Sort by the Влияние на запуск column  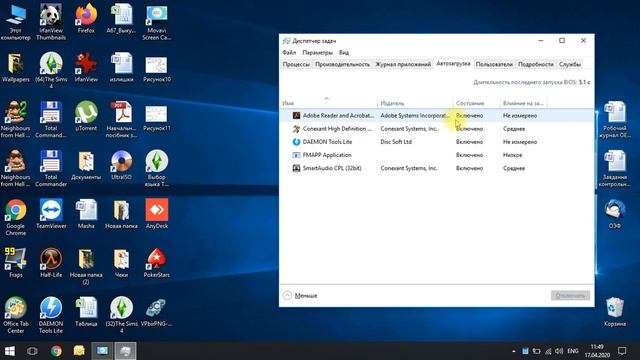(524, 103)
